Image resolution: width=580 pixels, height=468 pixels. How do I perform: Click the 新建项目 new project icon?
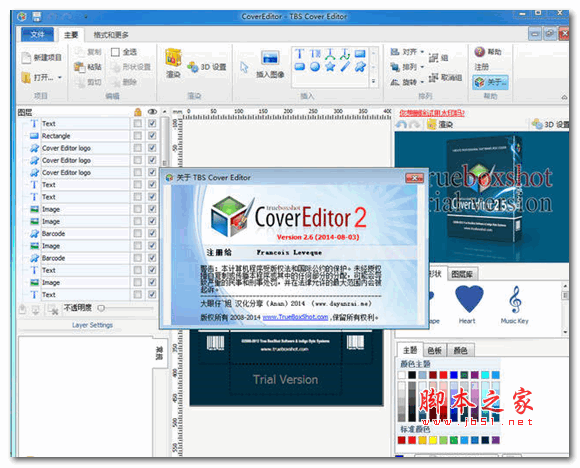(x=26, y=58)
